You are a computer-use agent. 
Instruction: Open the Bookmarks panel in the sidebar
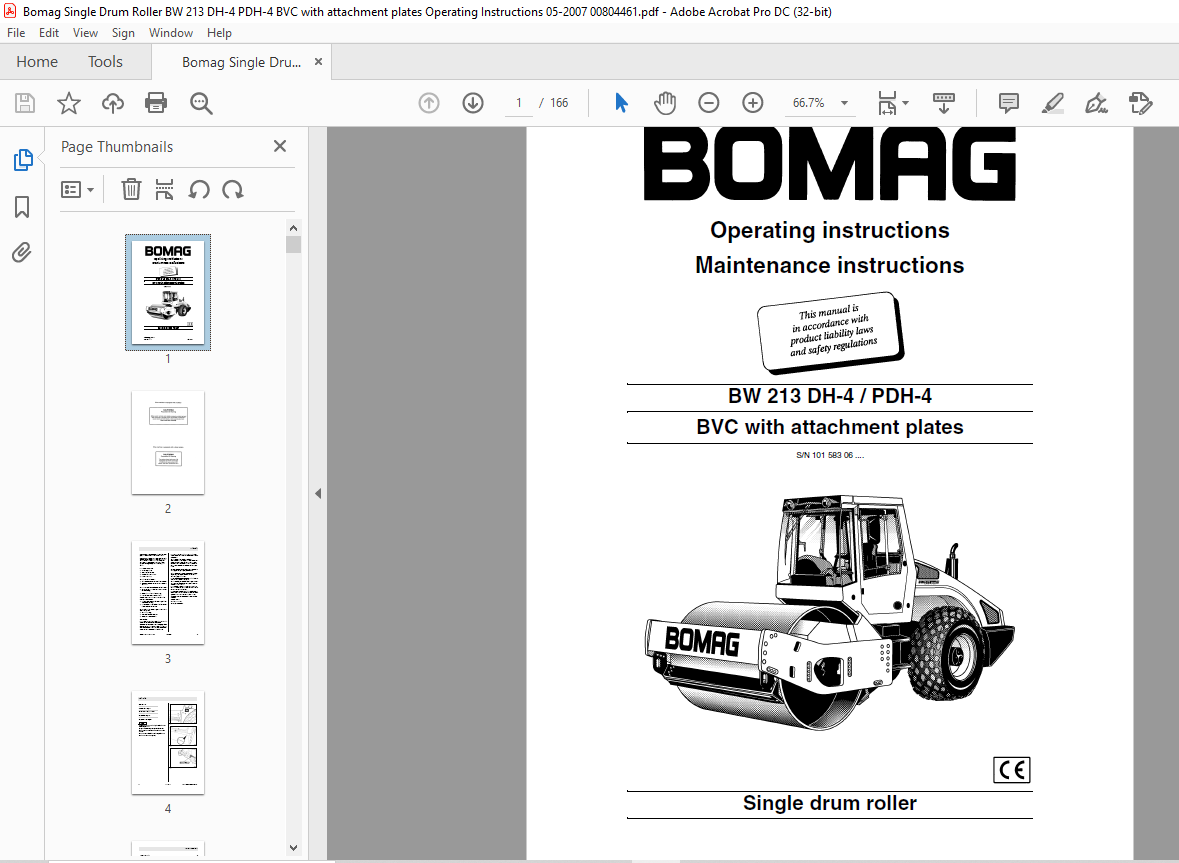pos(23,207)
